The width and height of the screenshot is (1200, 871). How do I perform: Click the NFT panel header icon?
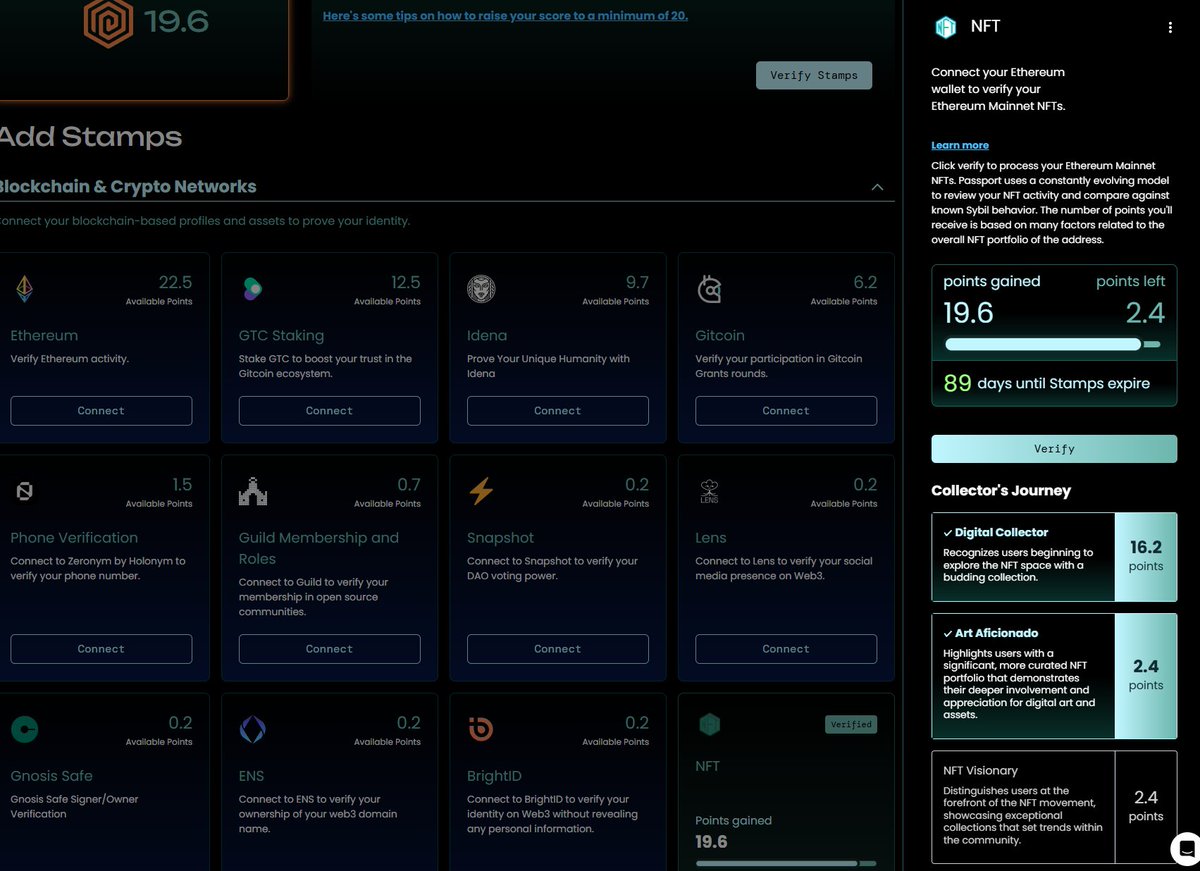pos(945,27)
